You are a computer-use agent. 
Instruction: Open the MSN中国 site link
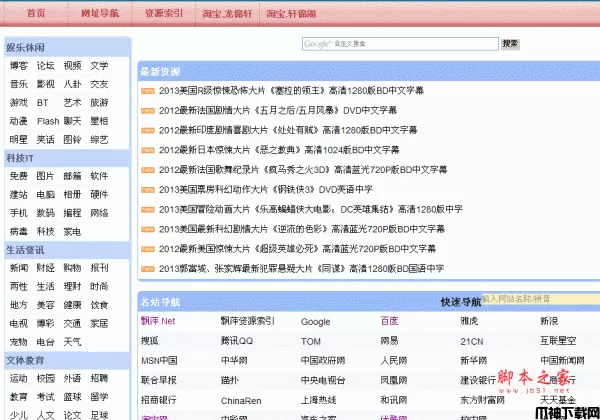click(x=159, y=361)
